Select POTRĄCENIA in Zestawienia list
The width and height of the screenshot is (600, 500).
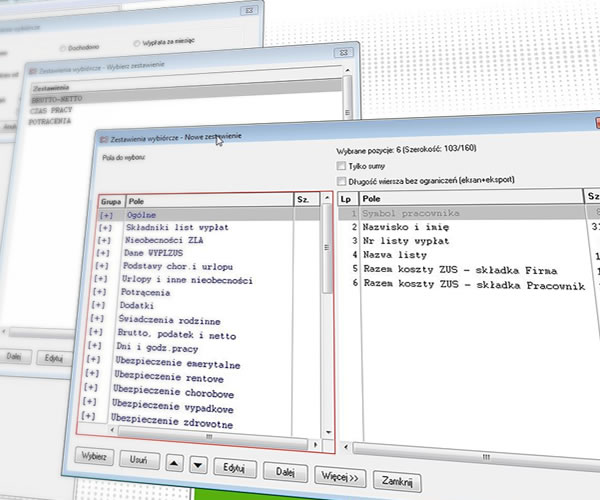click(50, 121)
